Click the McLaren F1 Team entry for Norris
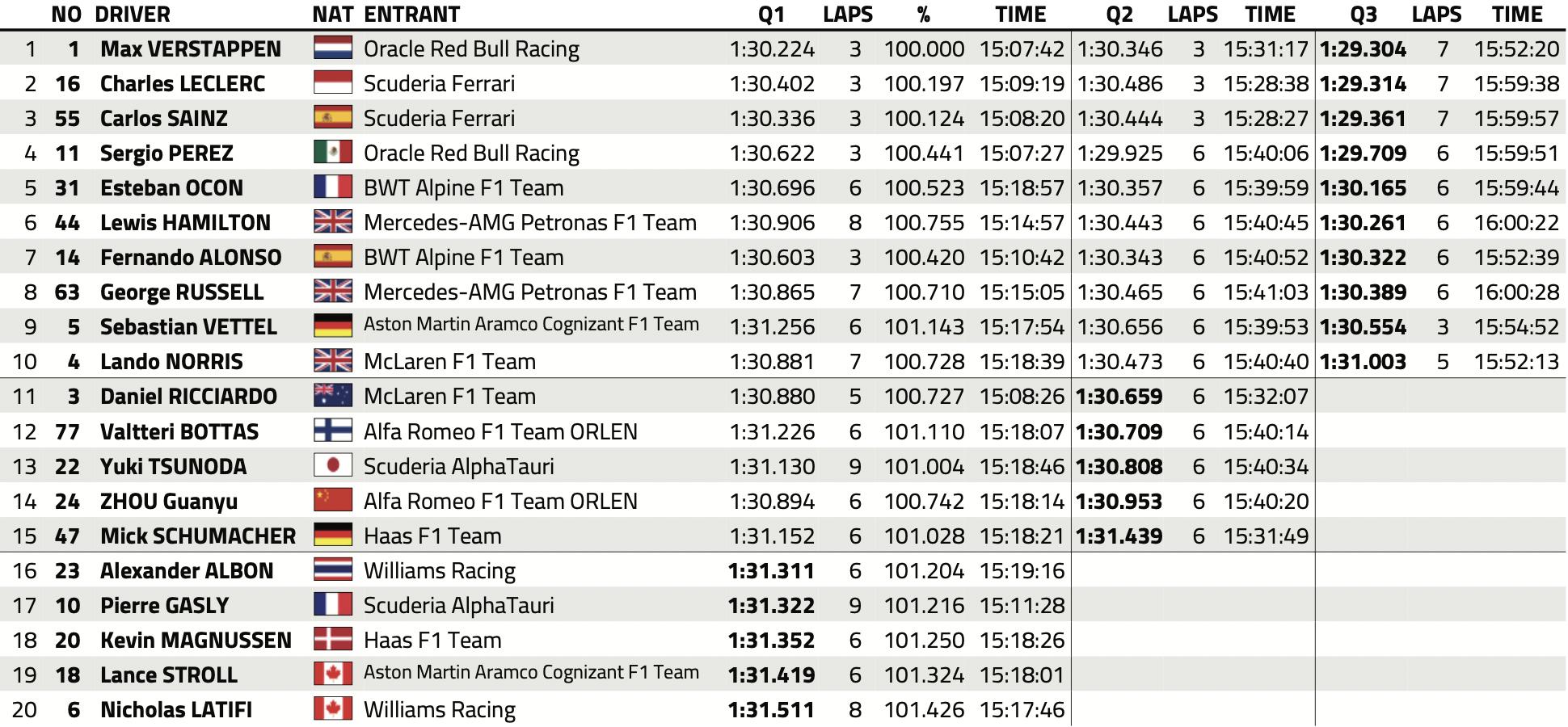 pyautogui.click(x=449, y=362)
